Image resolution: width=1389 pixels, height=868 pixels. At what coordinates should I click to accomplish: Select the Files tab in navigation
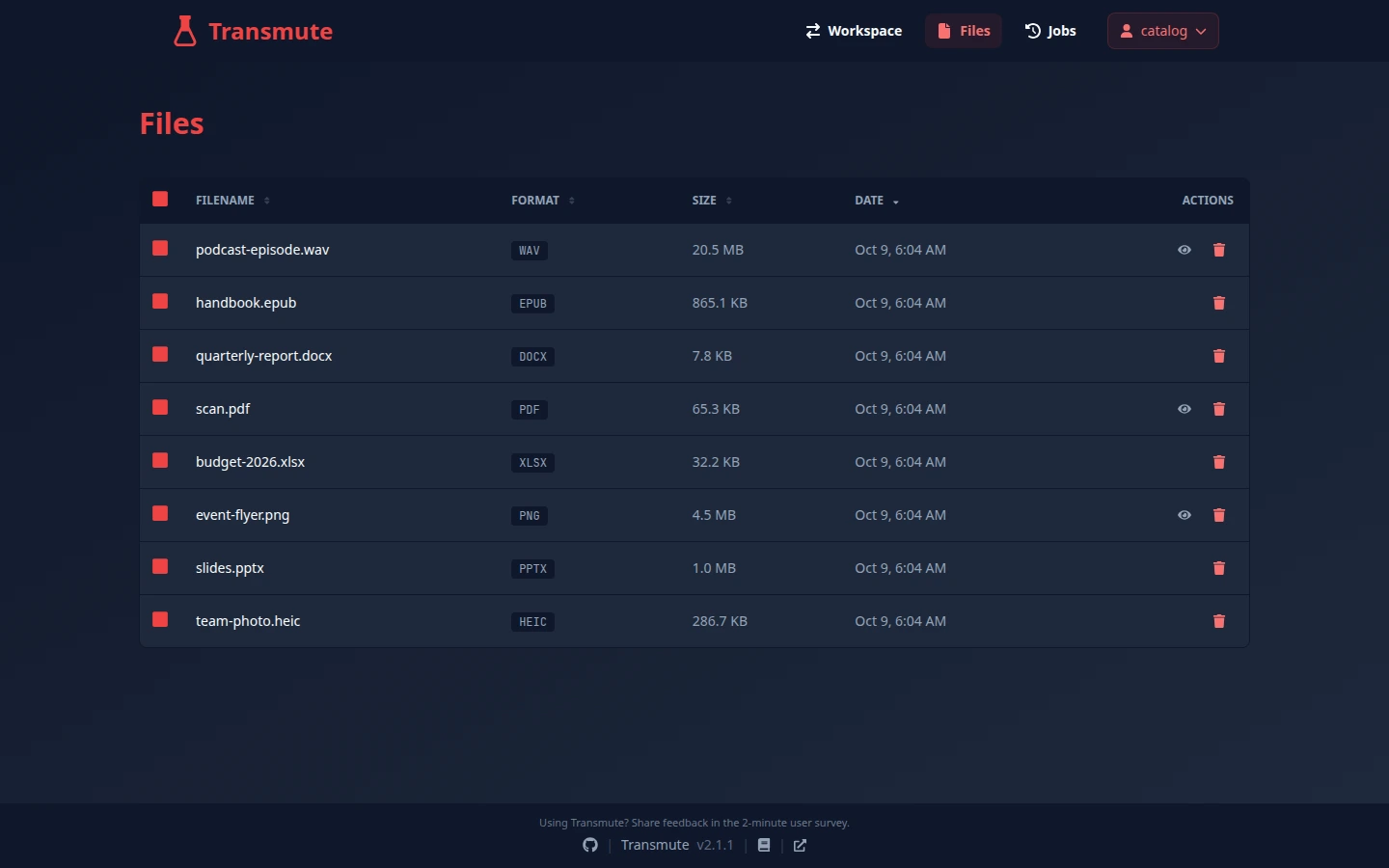964,31
